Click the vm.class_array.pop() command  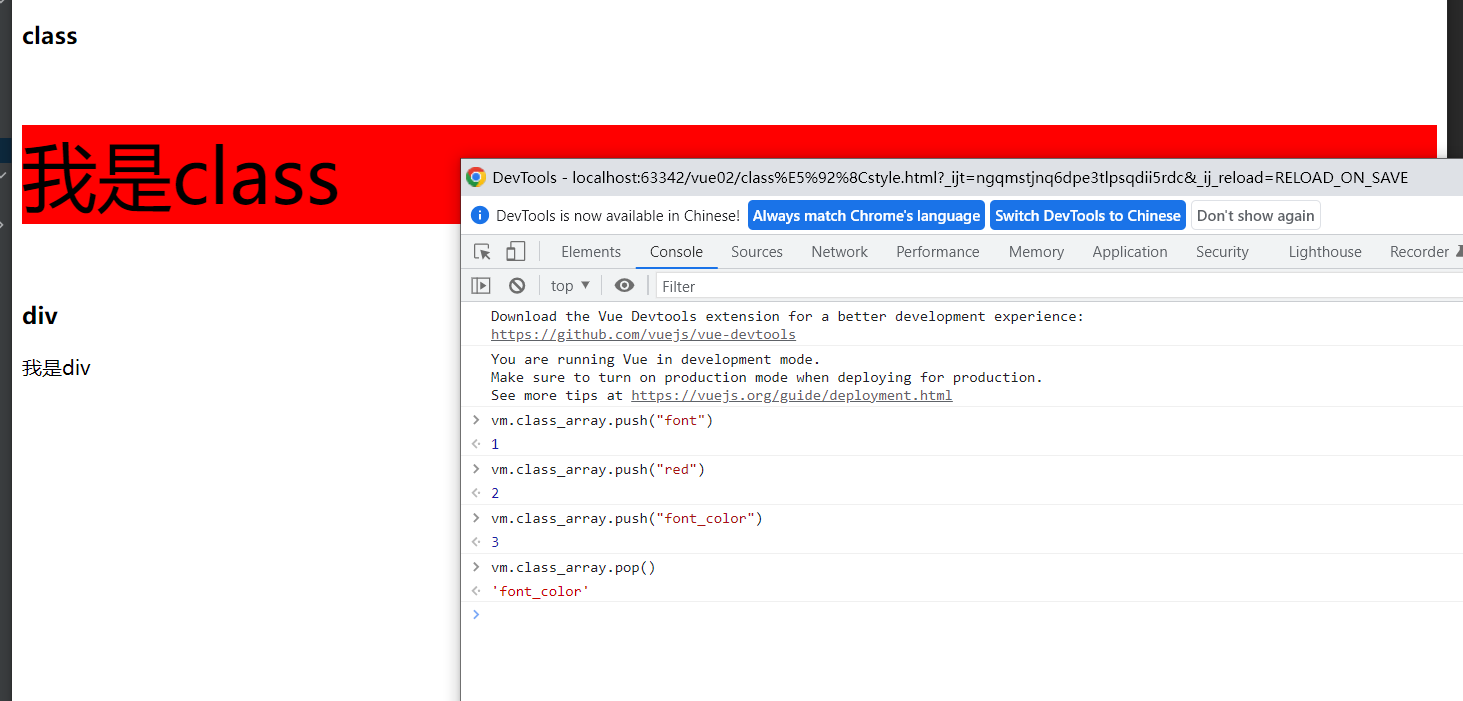pos(573,567)
